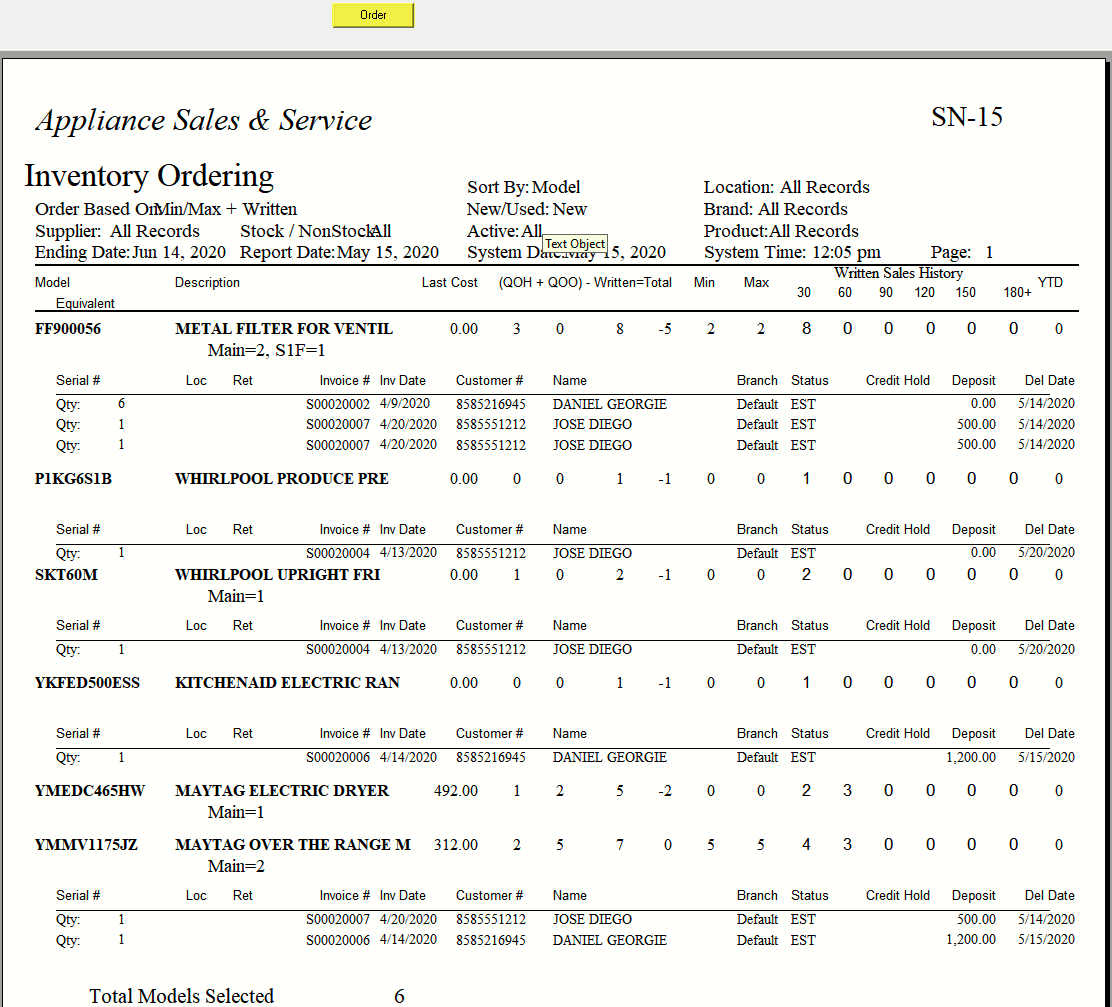1112x1007 pixels.
Task: Click deposit 1,200.00 under YKFED500ESS
Action: click(x=971, y=757)
